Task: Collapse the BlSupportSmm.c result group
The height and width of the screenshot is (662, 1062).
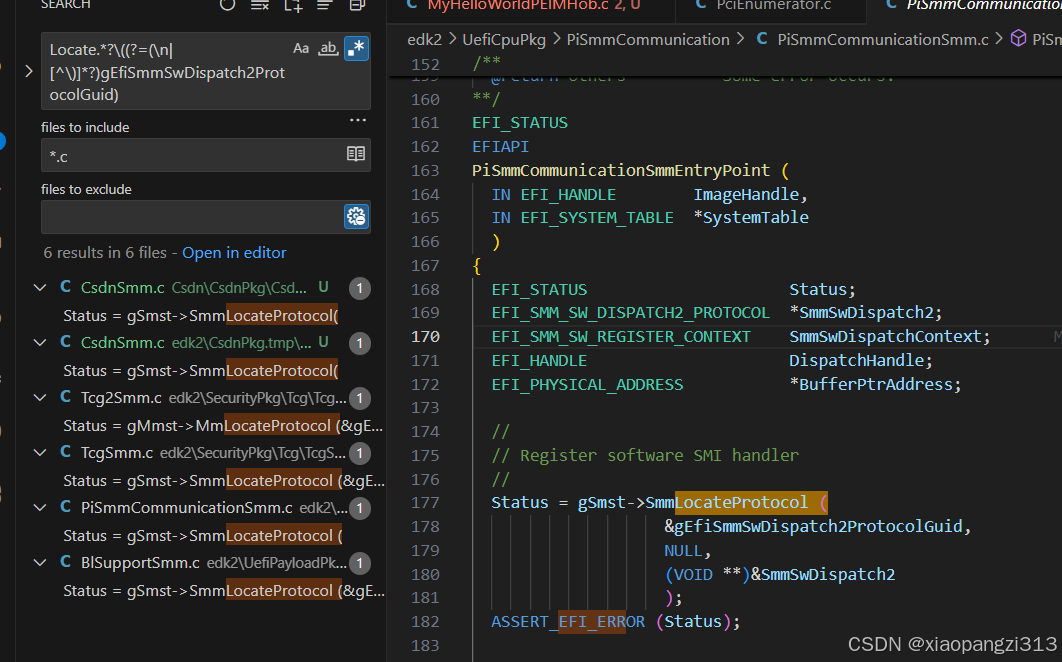Action: (40, 562)
